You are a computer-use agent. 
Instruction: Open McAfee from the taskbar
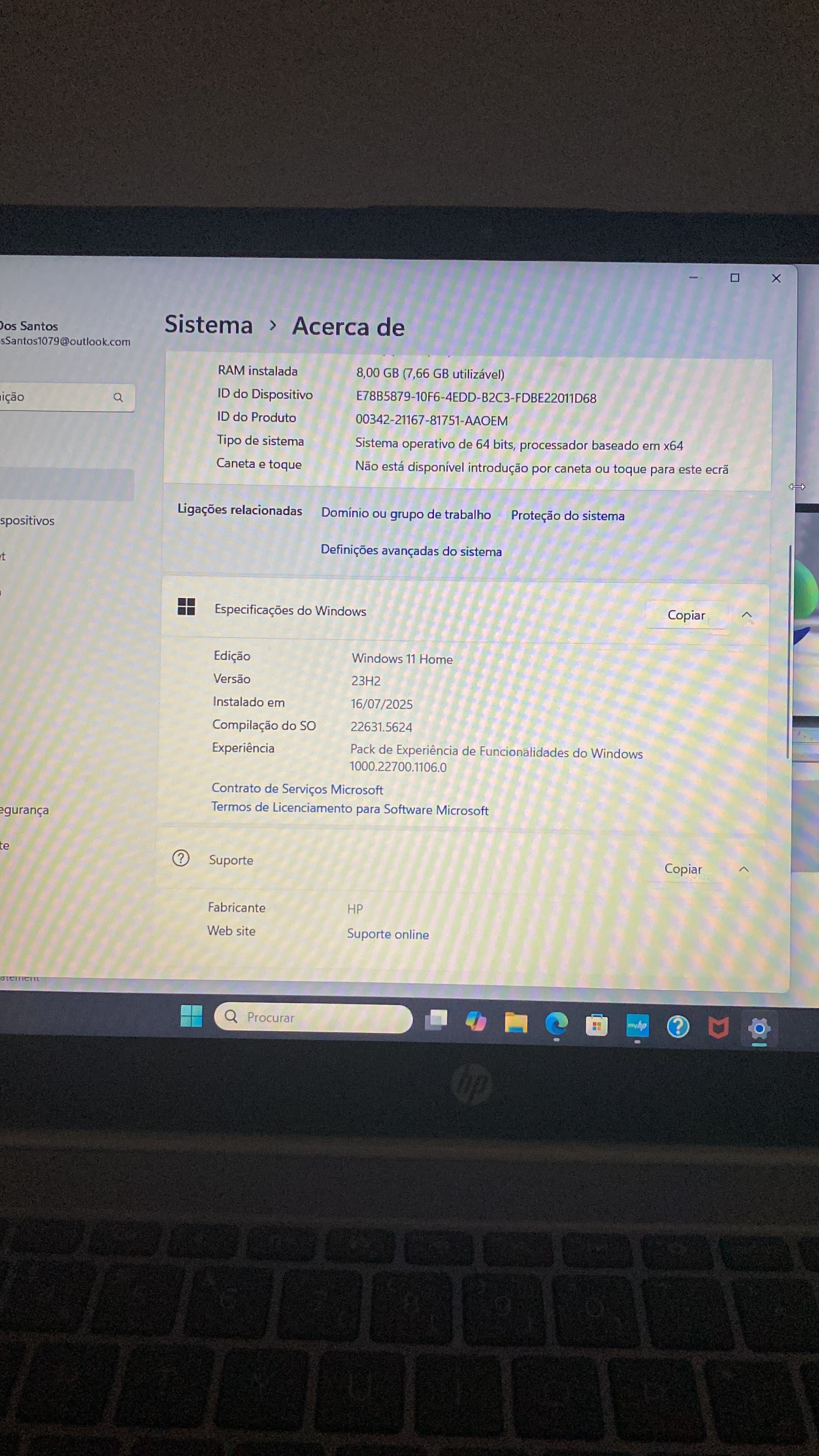point(718,1028)
